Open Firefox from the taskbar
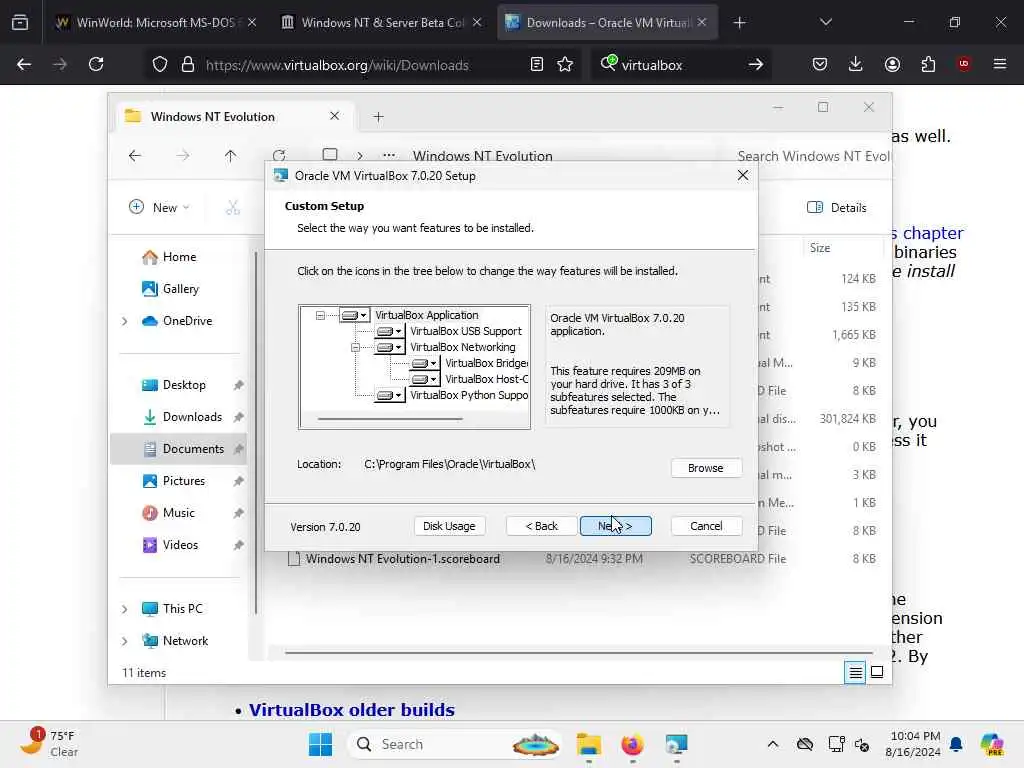 click(x=632, y=744)
